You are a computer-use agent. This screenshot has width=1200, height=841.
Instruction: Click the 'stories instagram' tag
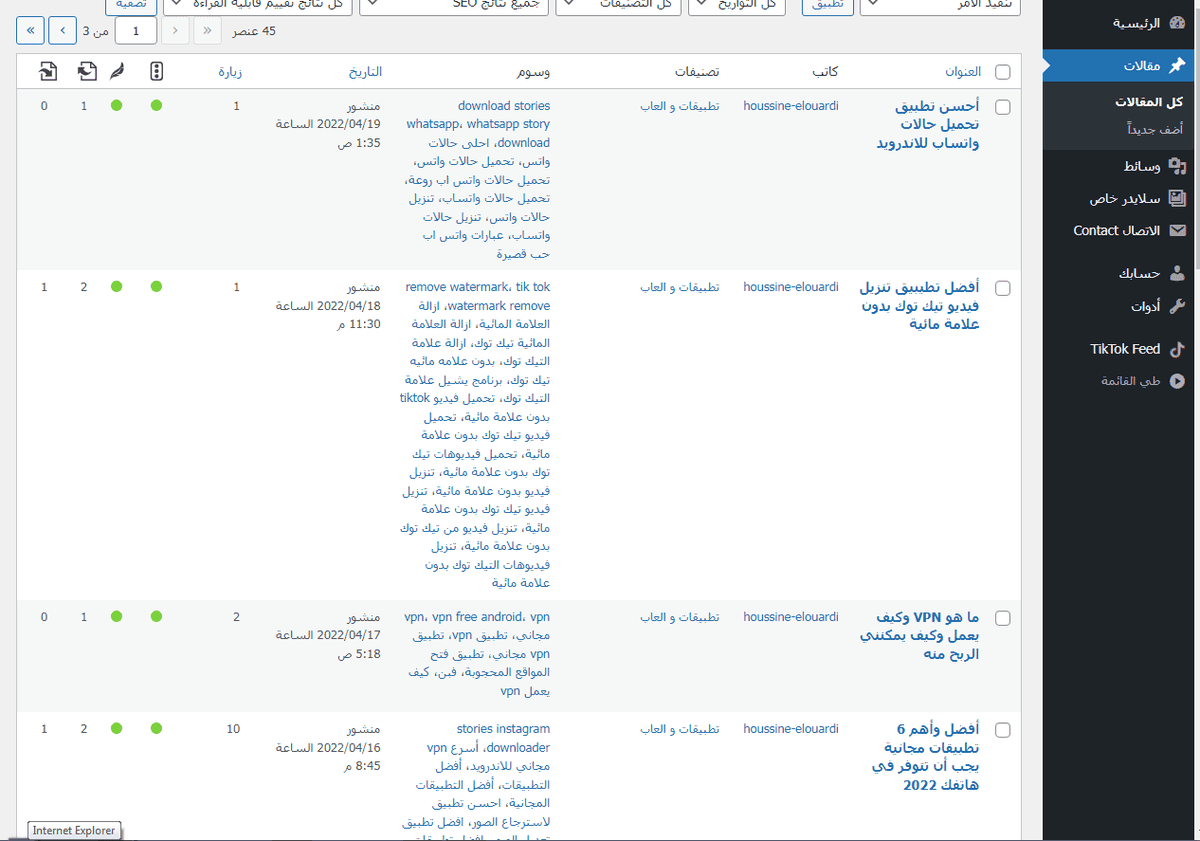503,729
